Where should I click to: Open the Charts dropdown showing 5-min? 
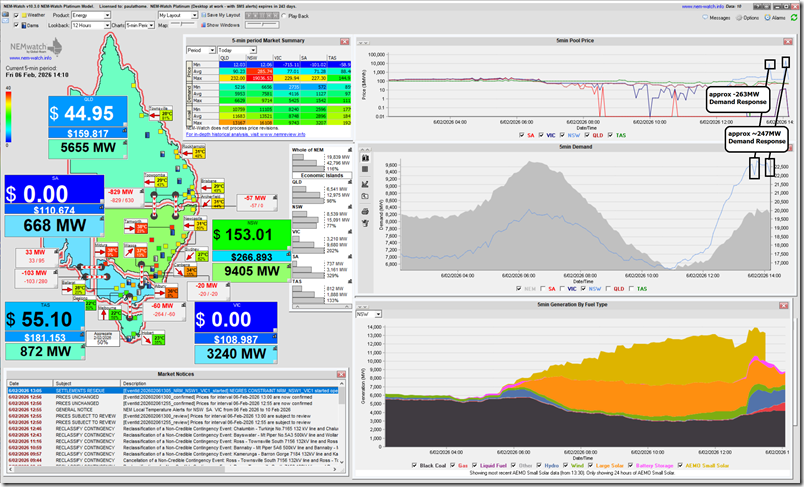[x=140, y=25]
